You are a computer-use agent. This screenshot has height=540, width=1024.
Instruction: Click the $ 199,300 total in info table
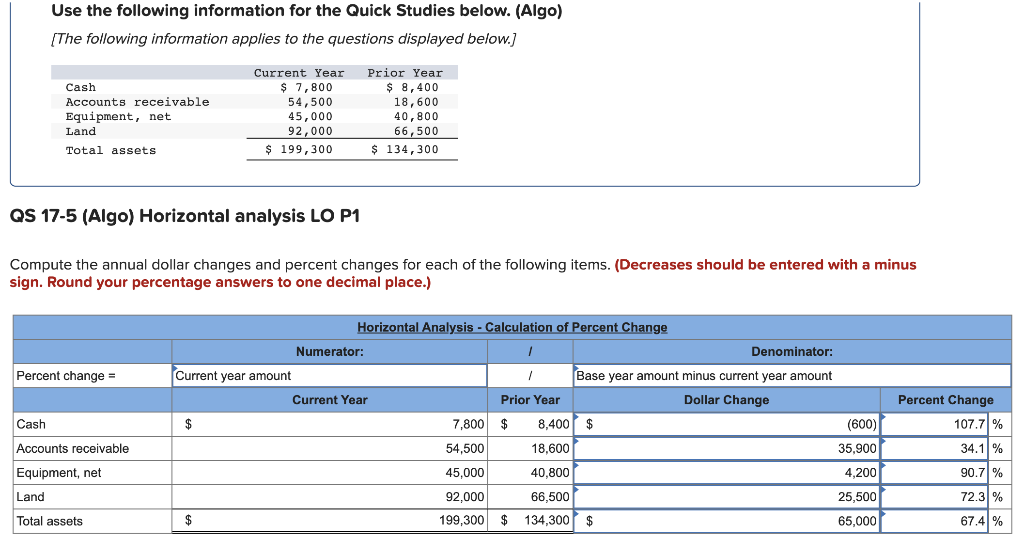tap(299, 150)
